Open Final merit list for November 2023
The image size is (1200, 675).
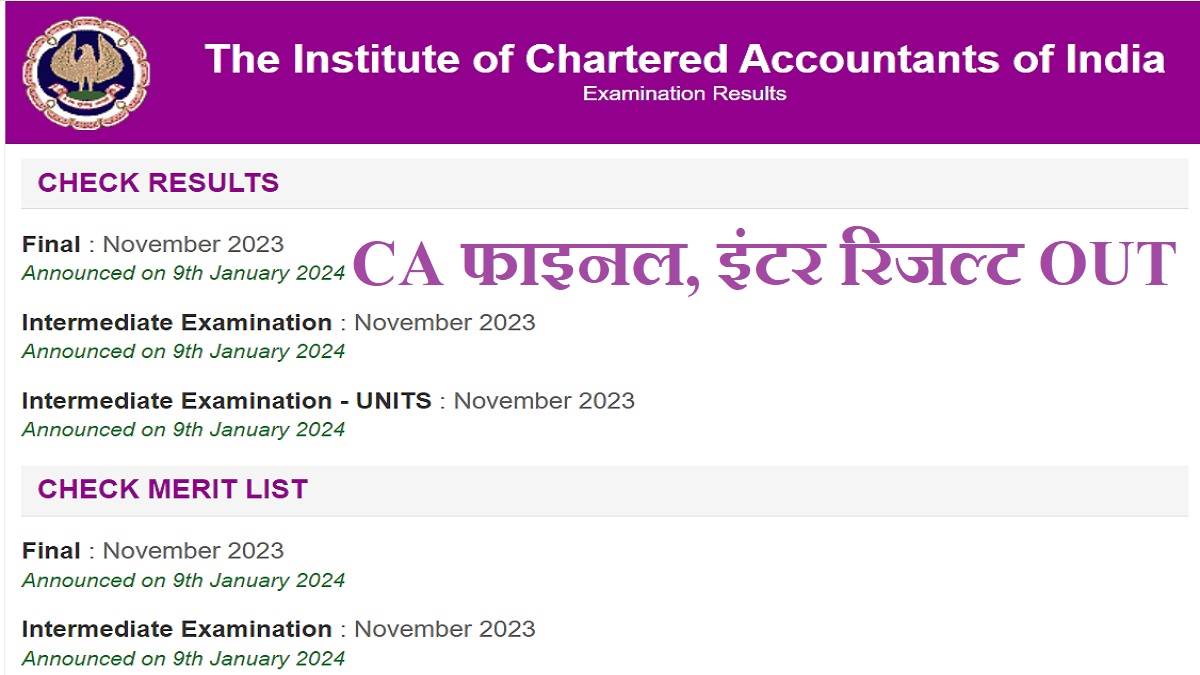click(x=150, y=550)
